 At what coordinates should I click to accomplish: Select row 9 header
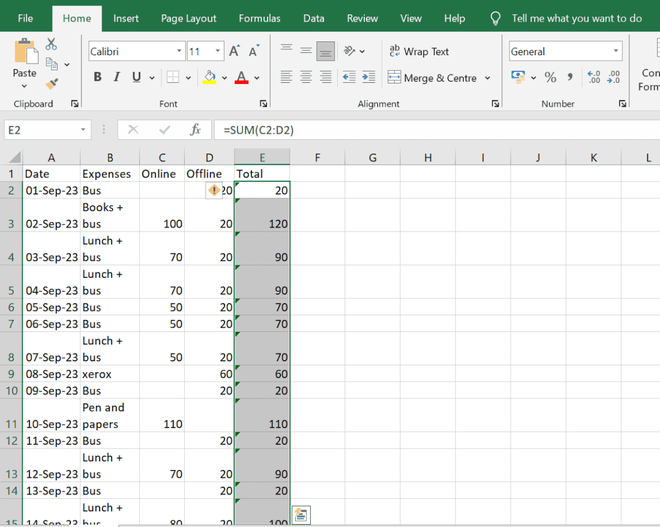point(11,374)
